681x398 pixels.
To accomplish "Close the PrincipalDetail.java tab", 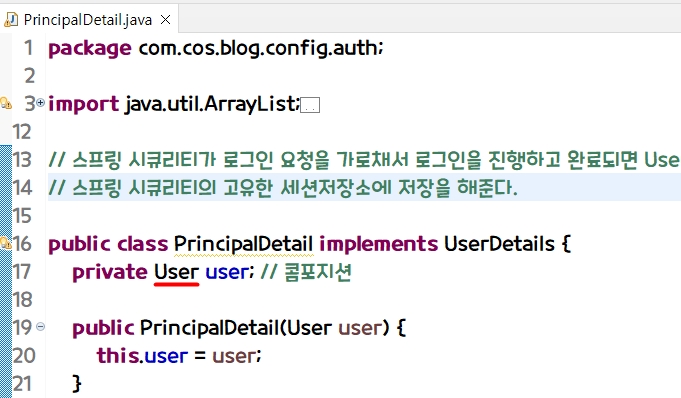I will [x=165, y=20].
